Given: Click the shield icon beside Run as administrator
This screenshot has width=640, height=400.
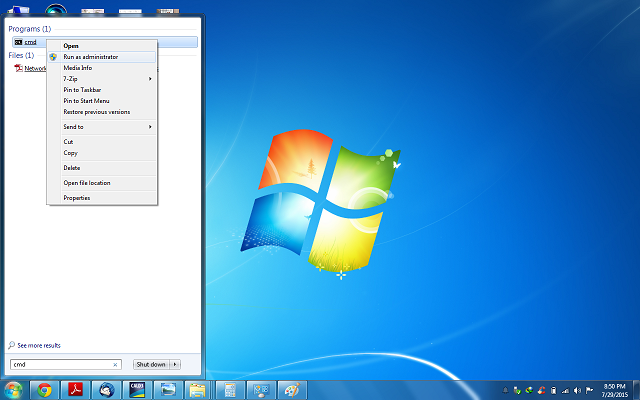Looking at the screenshot, I should coord(53,57).
